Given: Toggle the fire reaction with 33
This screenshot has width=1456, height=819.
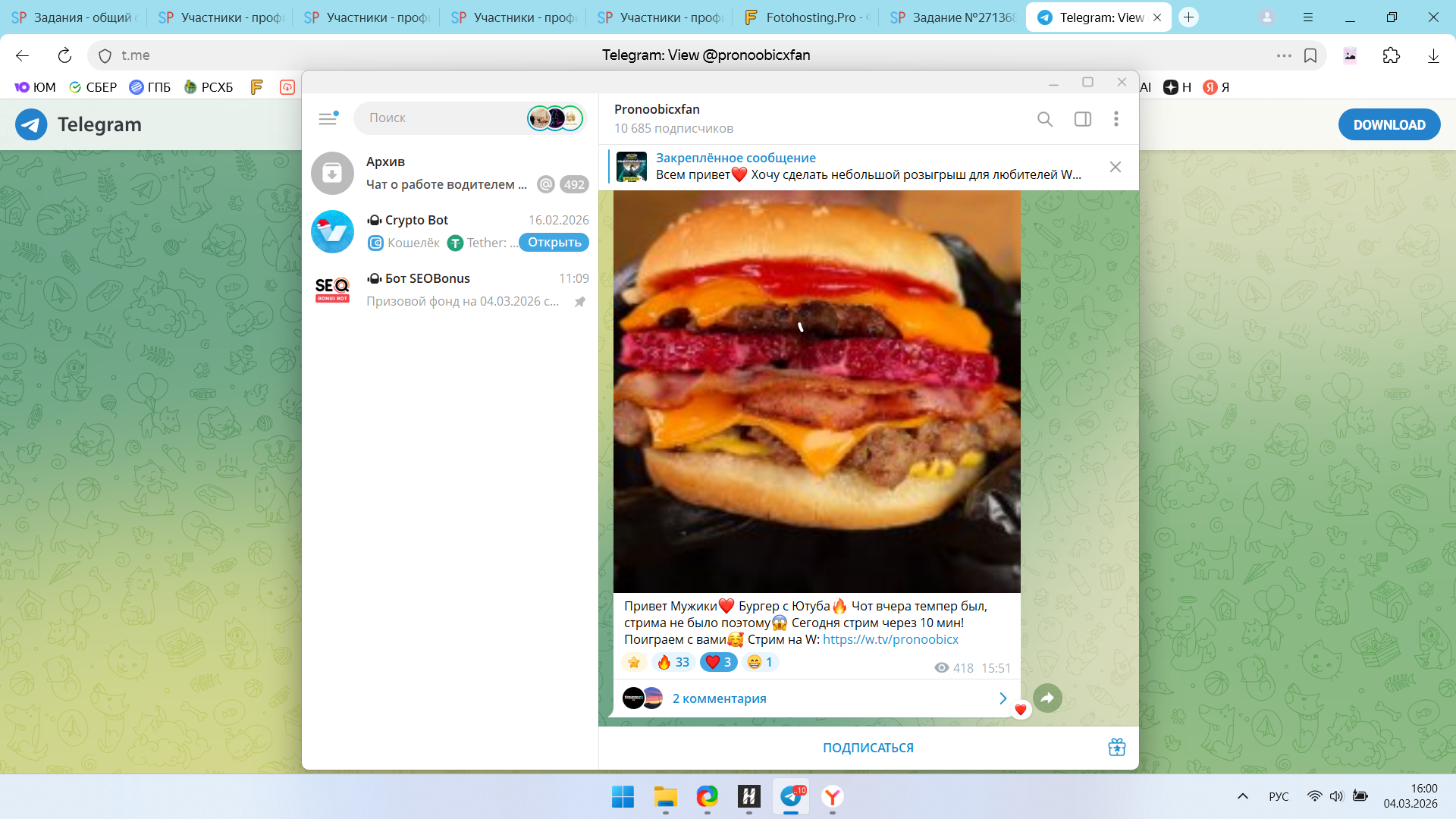Looking at the screenshot, I should tap(673, 662).
